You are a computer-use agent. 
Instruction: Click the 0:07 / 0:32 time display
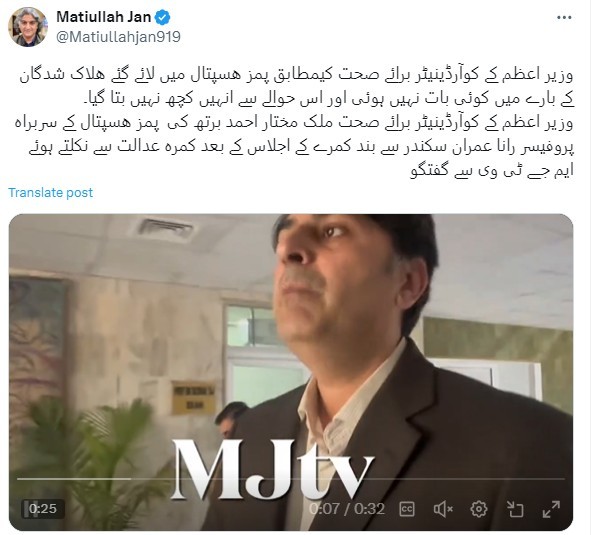(347, 509)
